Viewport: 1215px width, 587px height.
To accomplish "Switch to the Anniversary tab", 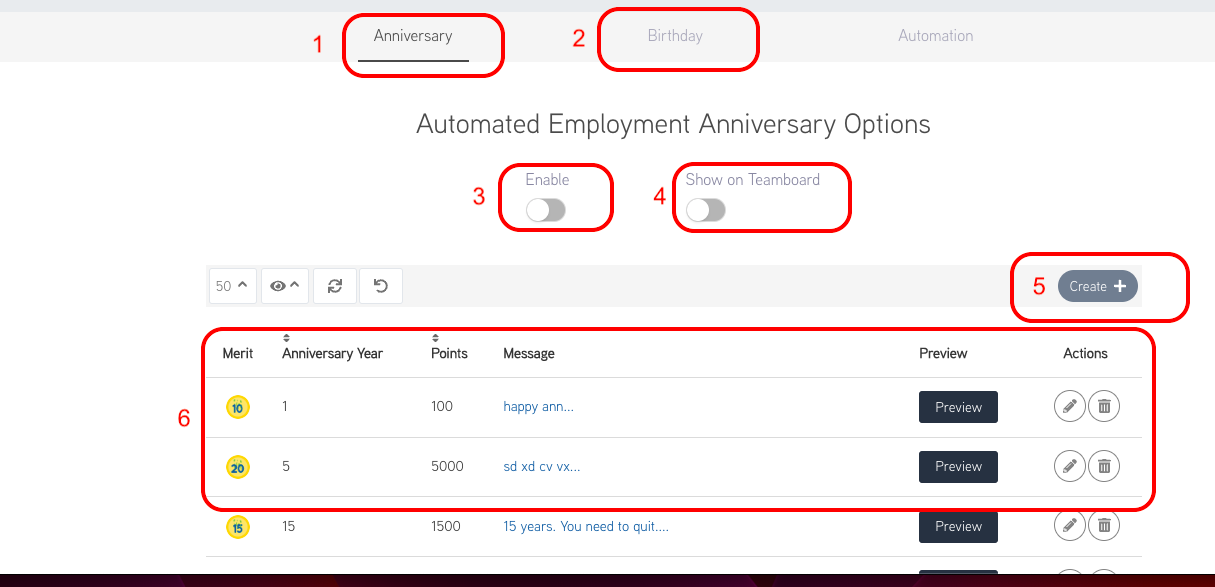I will 413,36.
